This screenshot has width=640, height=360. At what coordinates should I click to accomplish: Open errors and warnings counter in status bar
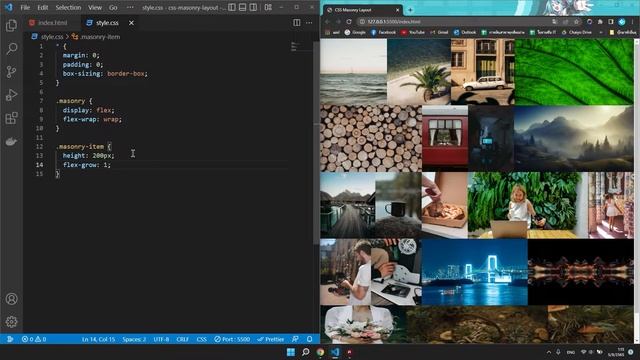(x=34, y=339)
